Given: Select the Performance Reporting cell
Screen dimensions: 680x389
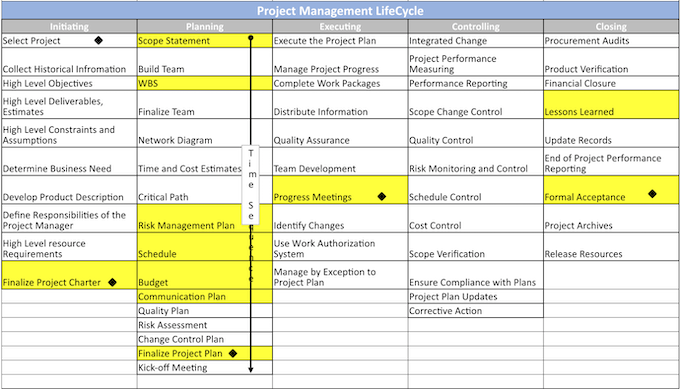Looking at the screenshot, I should 475,83.
